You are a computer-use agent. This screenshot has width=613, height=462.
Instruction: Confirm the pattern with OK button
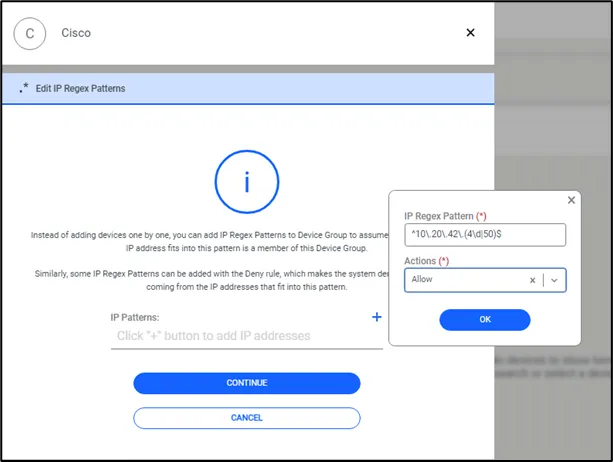point(485,320)
